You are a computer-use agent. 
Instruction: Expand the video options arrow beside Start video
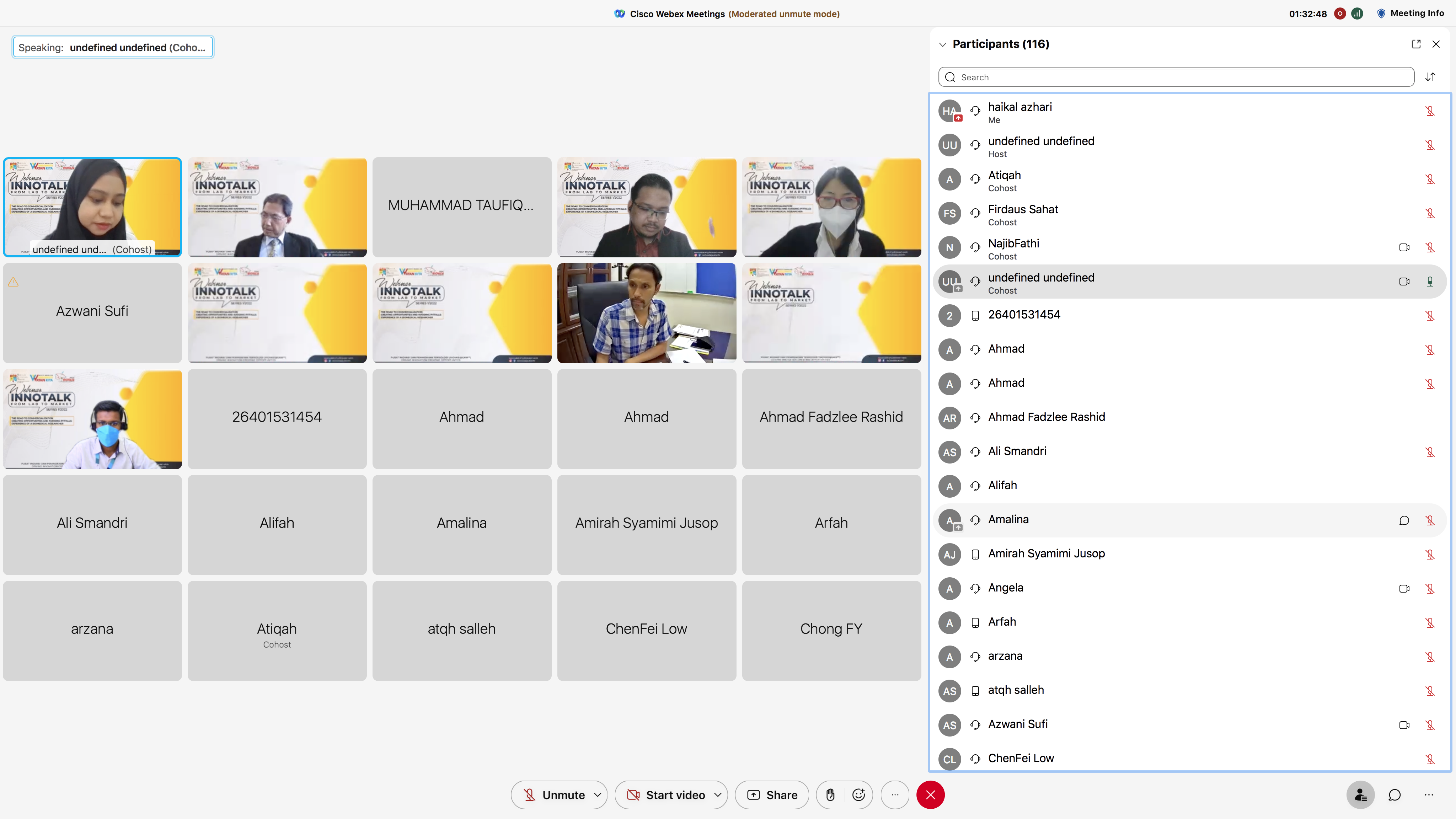coord(718,795)
